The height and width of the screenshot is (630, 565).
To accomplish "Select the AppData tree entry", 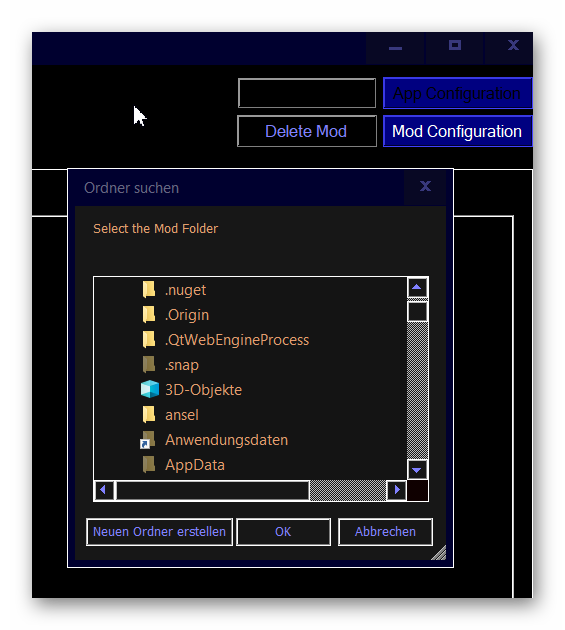I will click(x=195, y=465).
